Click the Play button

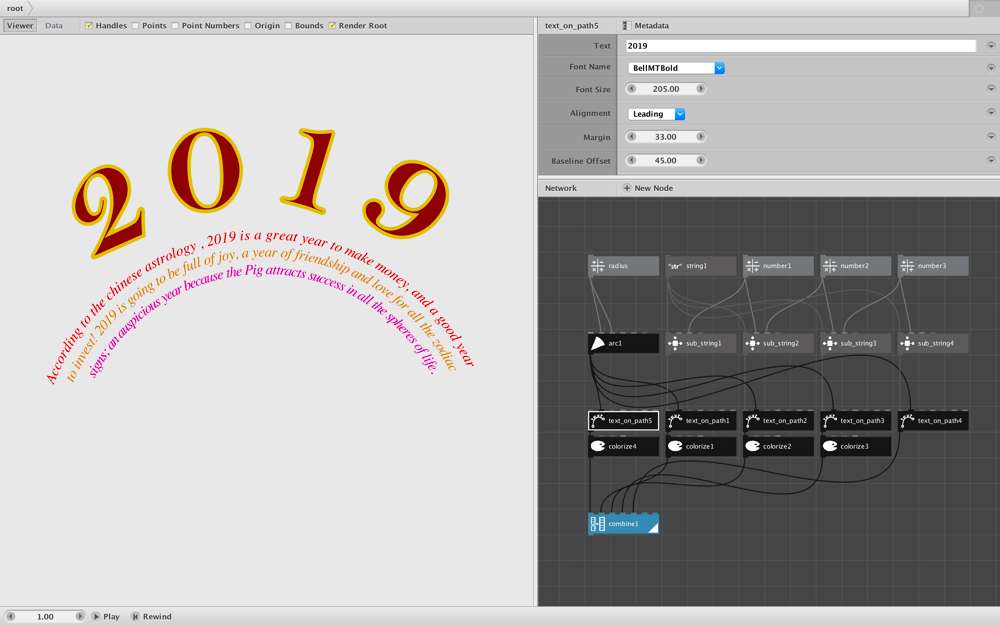[x=105, y=617]
